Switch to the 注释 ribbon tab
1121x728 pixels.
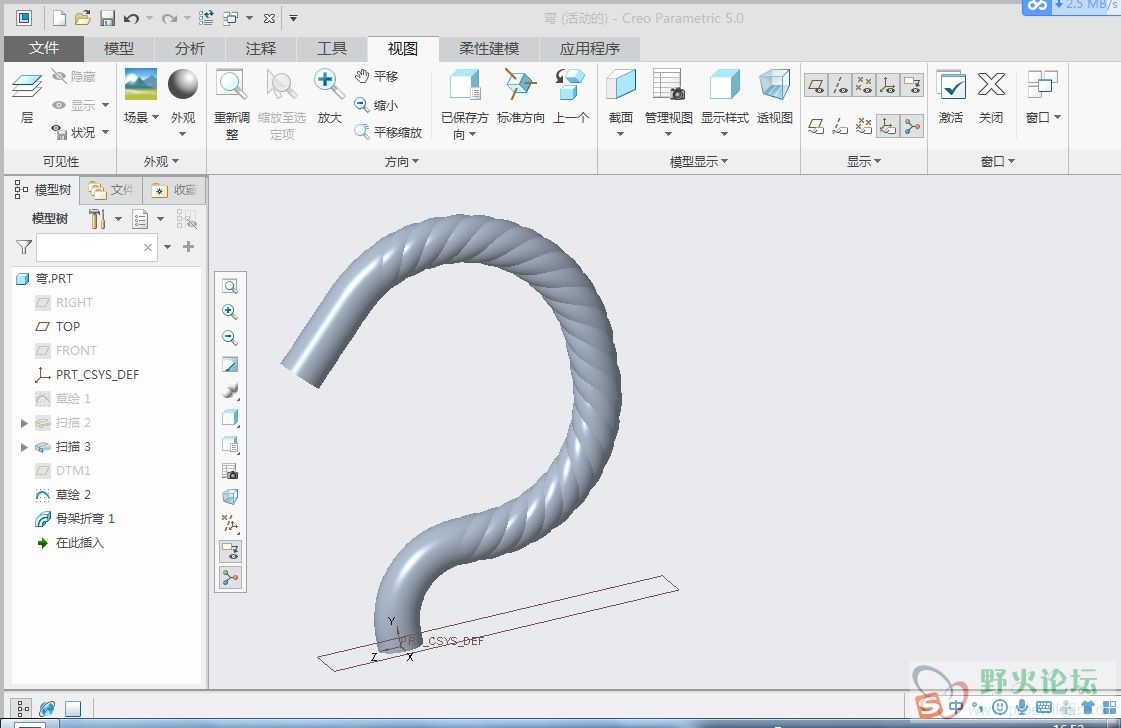[260, 49]
